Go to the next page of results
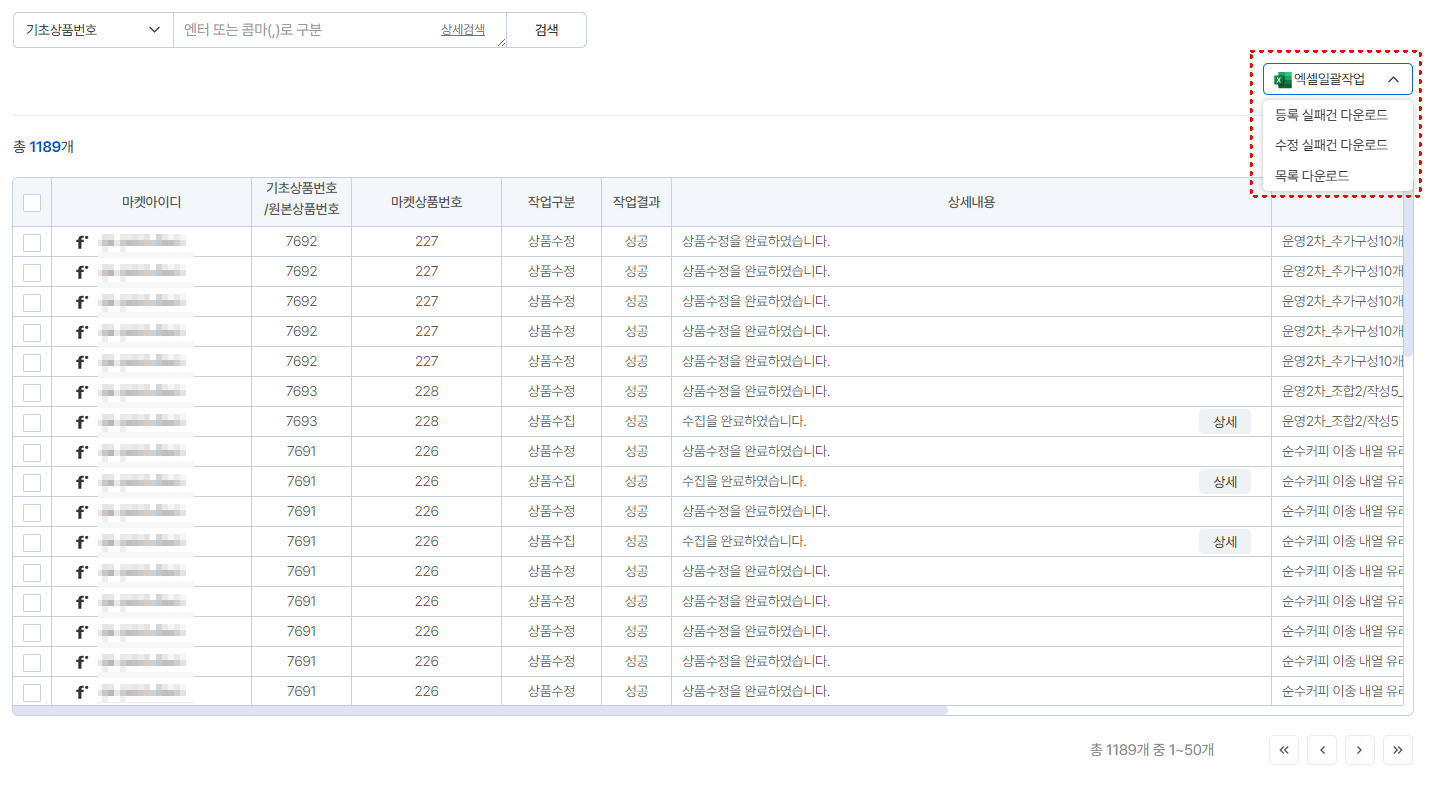Screen dimensions: 1430x786 pyautogui.click(x=1360, y=750)
